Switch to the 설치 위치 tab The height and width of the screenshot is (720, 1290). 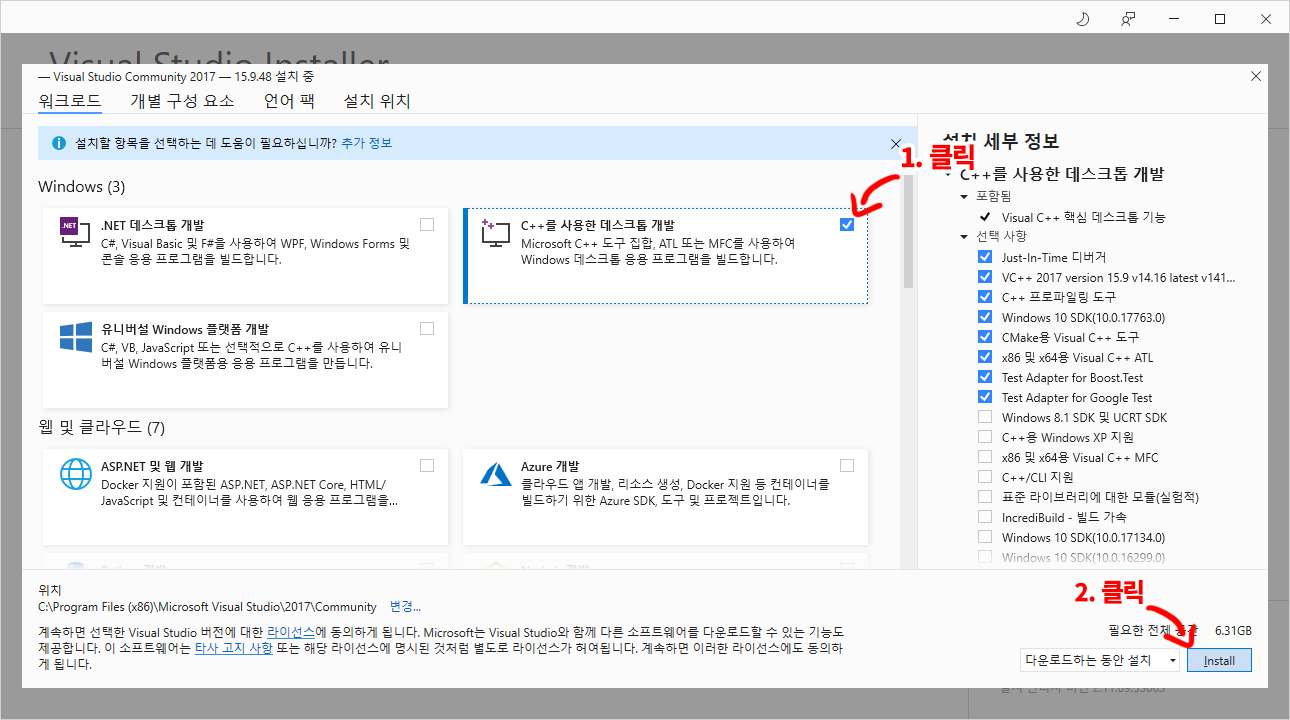(x=377, y=101)
